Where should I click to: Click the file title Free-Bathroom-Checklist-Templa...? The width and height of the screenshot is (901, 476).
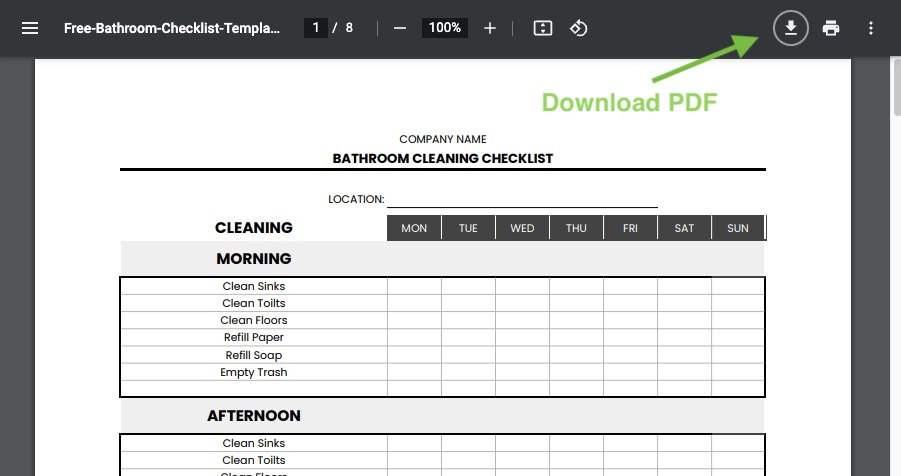coord(172,28)
